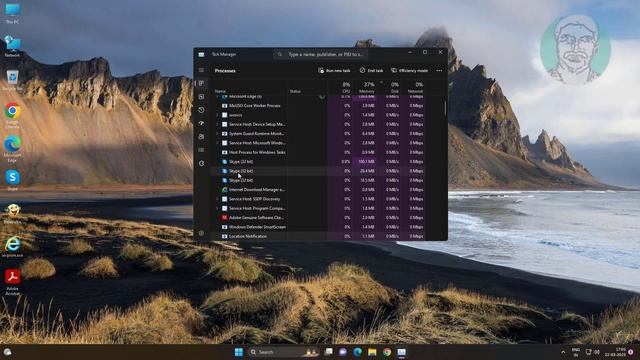Select This PC desktop icon
Viewport: 640px width, 360px height.
12,13
